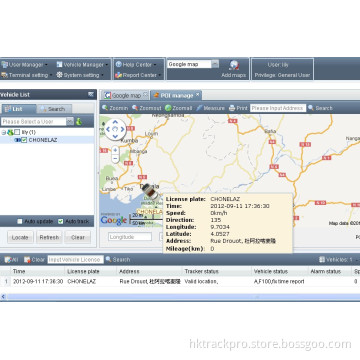
Task: Click the Add maps globe icon
Action: click(x=235, y=65)
